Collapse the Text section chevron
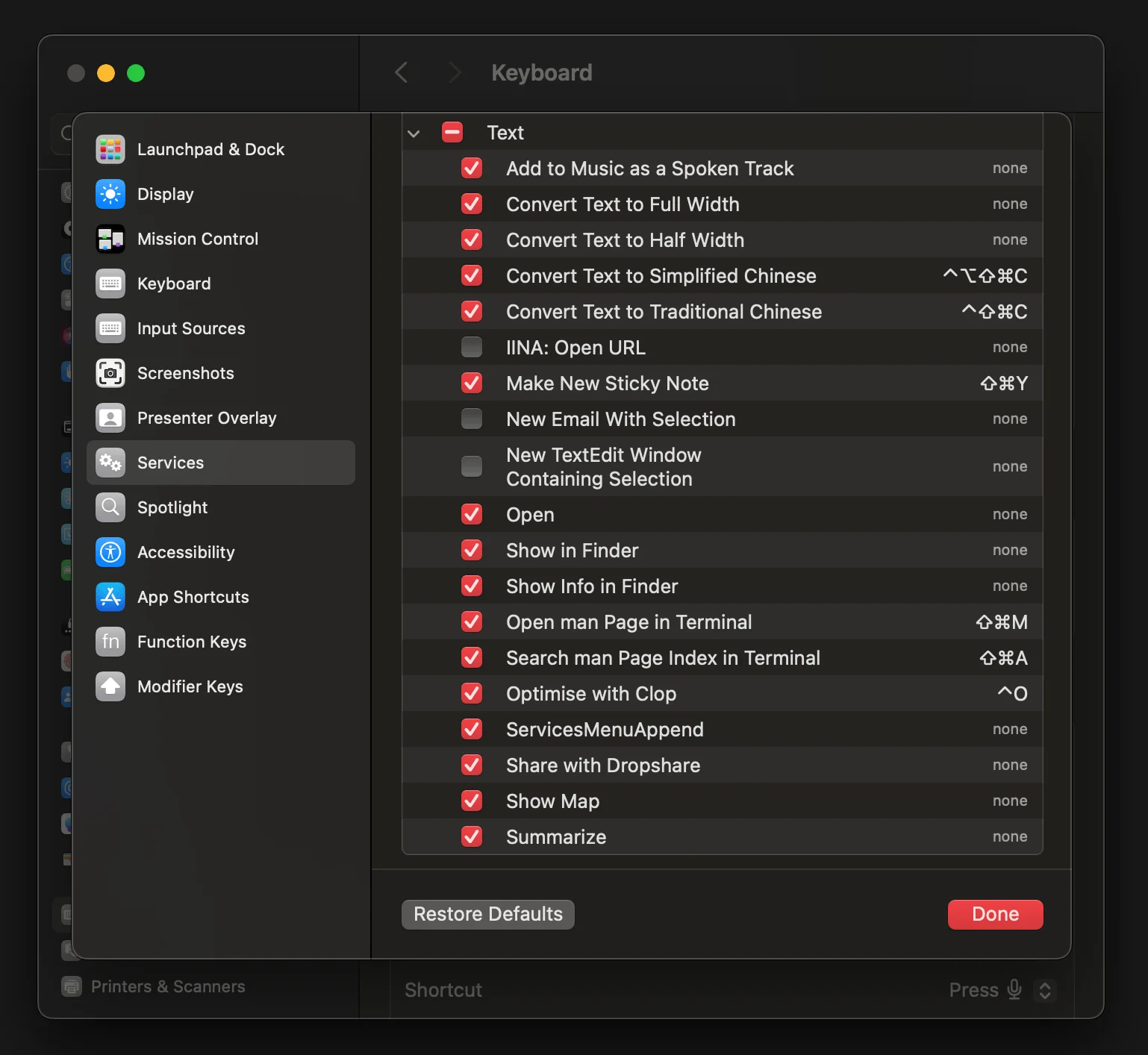This screenshot has height=1055, width=1148. [x=414, y=134]
